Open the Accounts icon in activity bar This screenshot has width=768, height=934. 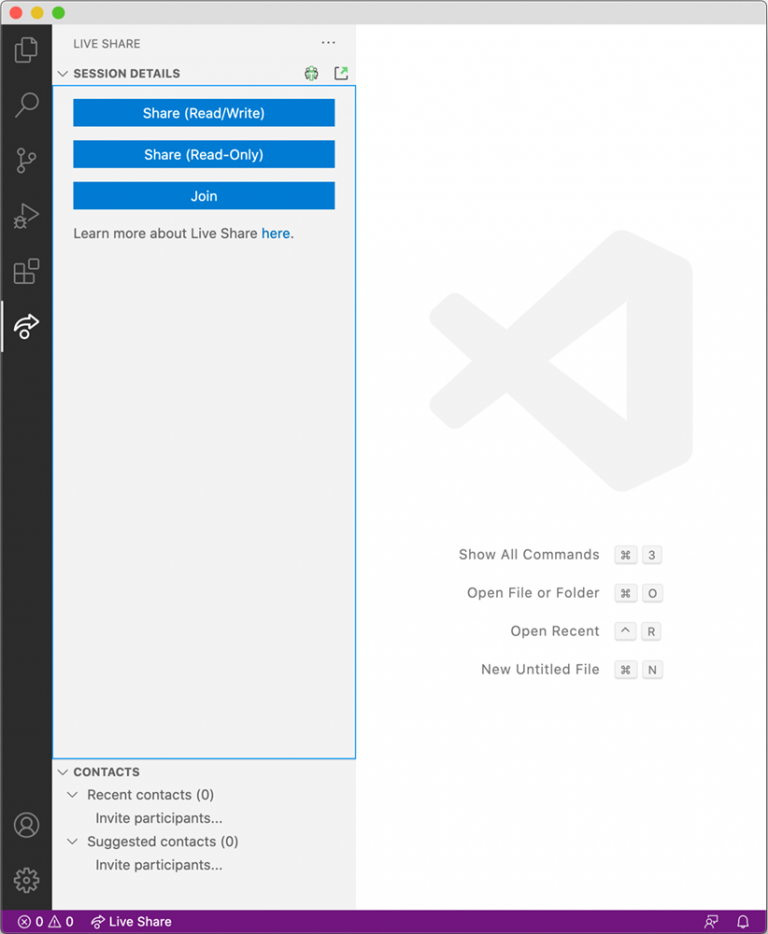(26, 825)
